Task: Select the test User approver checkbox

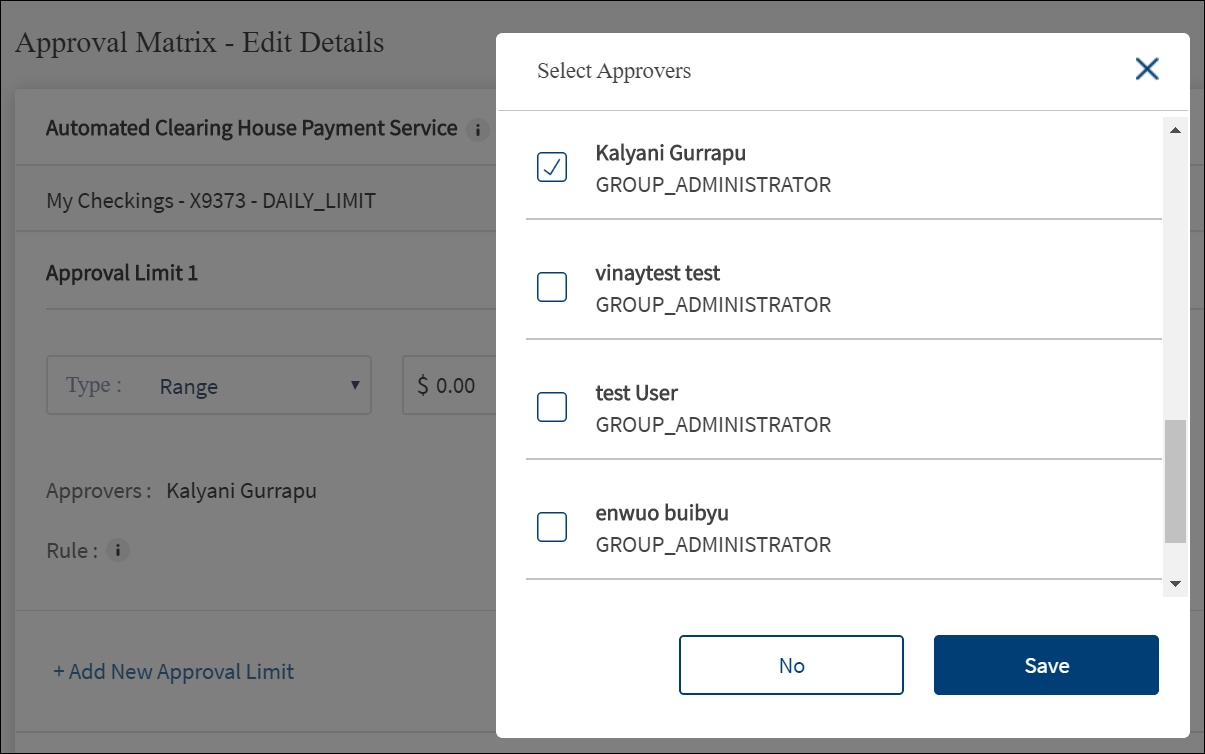Action: click(x=552, y=407)
